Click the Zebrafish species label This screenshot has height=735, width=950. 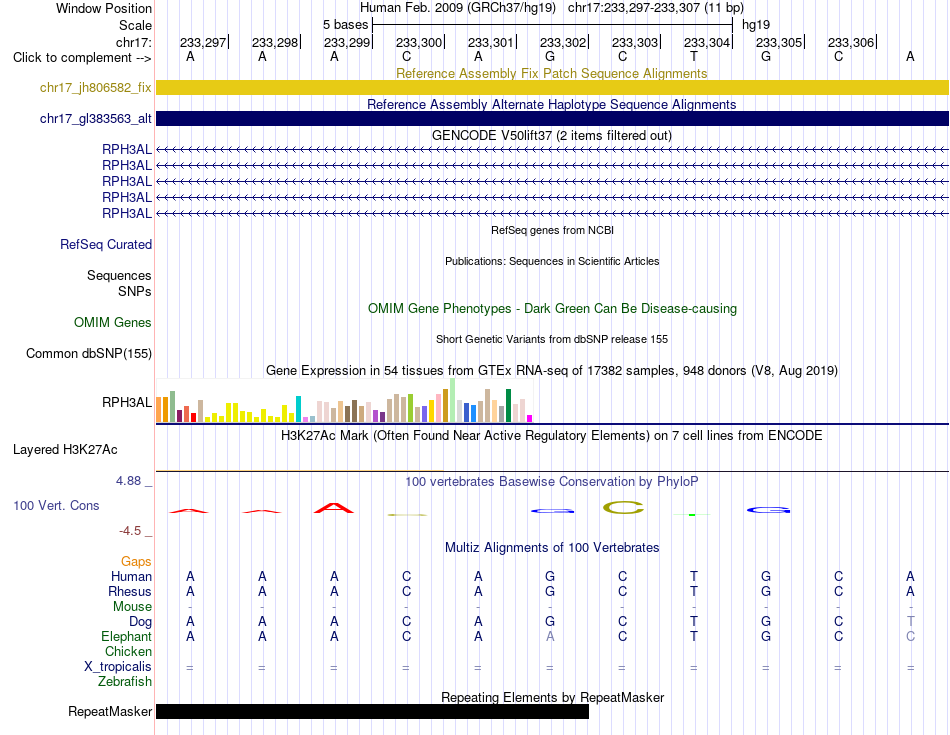(125, 682)
